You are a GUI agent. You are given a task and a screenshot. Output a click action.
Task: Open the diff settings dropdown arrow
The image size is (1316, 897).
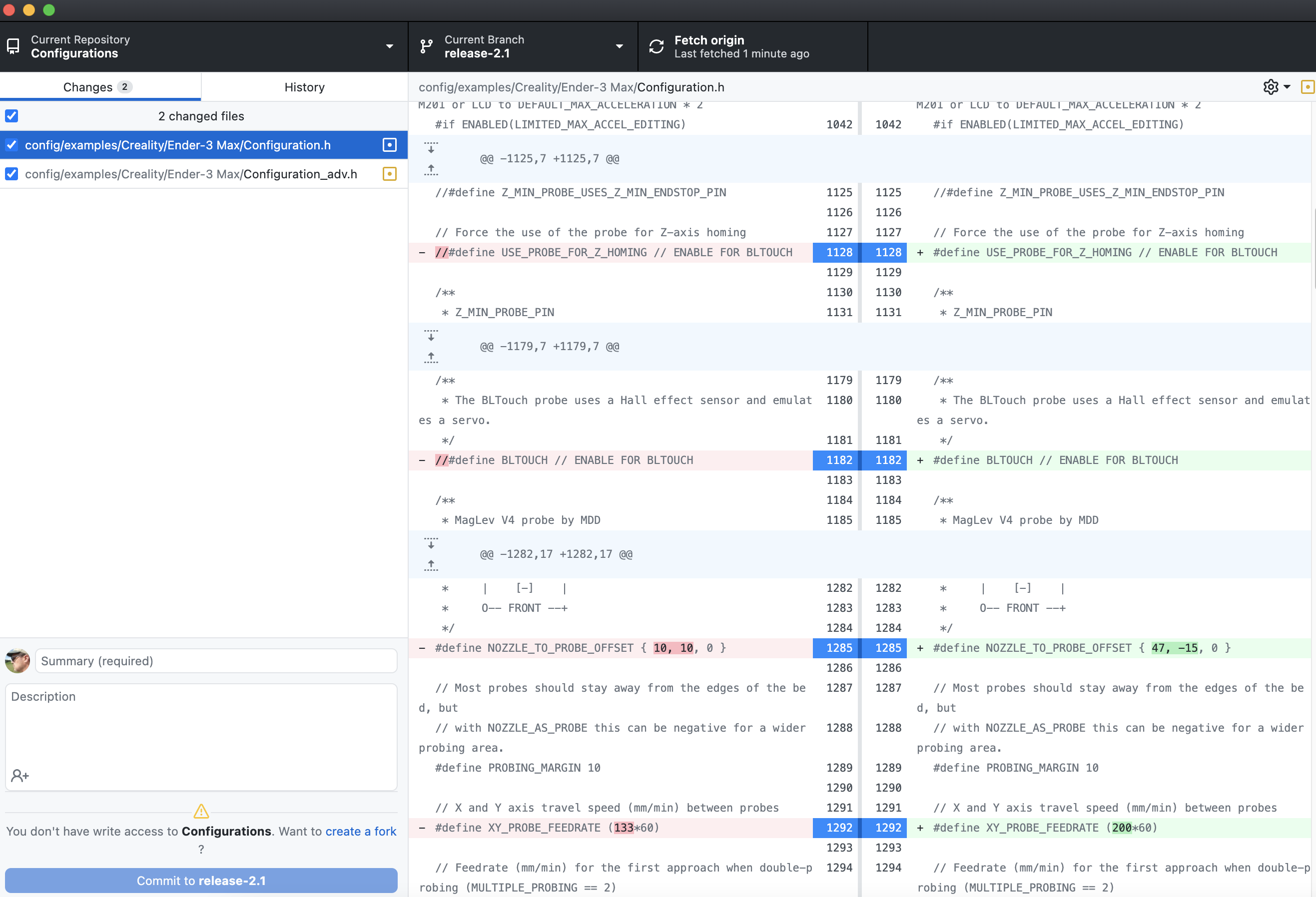[x=1287, y=87]
